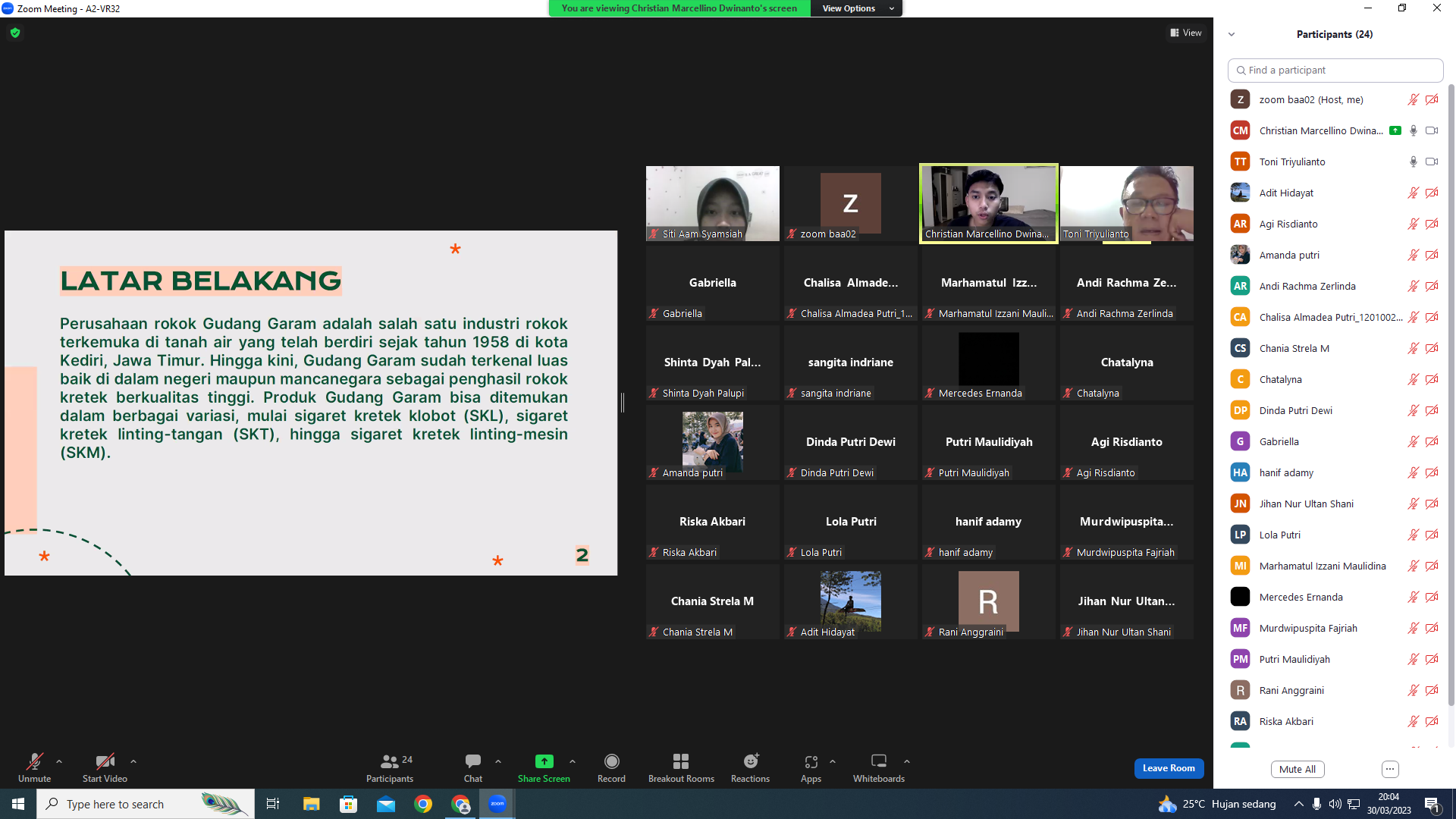This screenshot has width=1456, height=819.
Task: Open Task View on the taskbar
Action: click(273, 804)
